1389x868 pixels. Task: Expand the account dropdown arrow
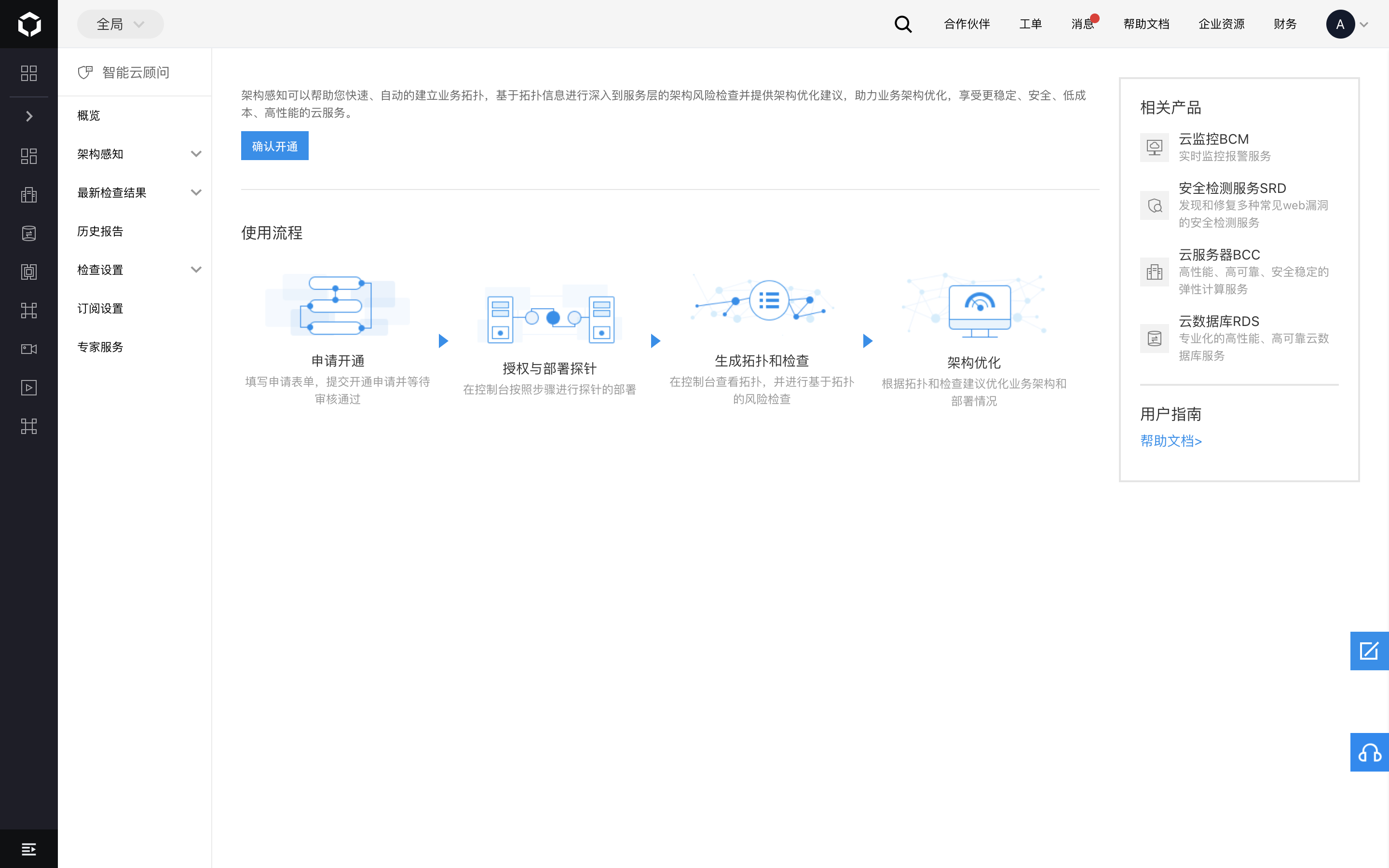(1364, 25)
